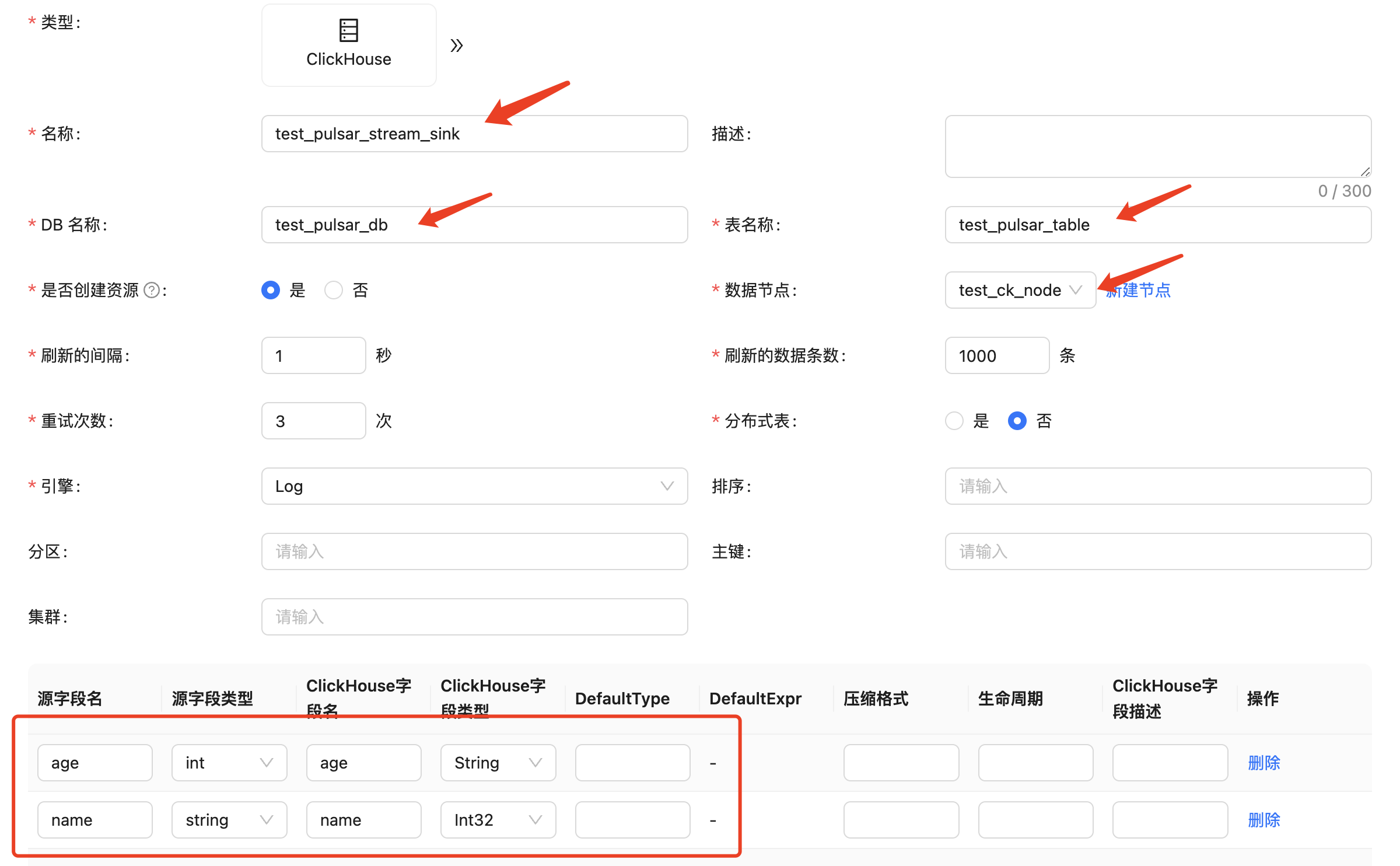
Task: Click the 0 / 300 character counter
Action: [x=1345, y=191]
